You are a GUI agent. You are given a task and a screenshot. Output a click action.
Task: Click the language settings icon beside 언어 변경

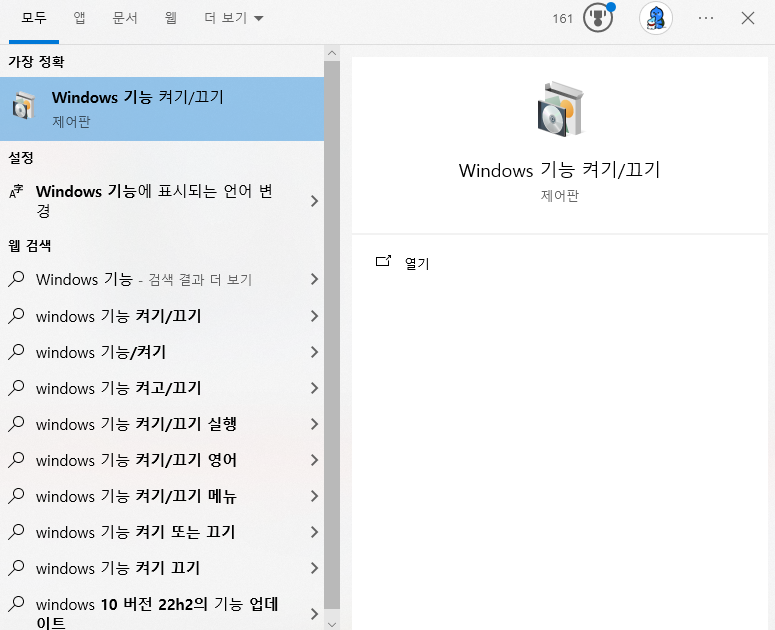16,192
